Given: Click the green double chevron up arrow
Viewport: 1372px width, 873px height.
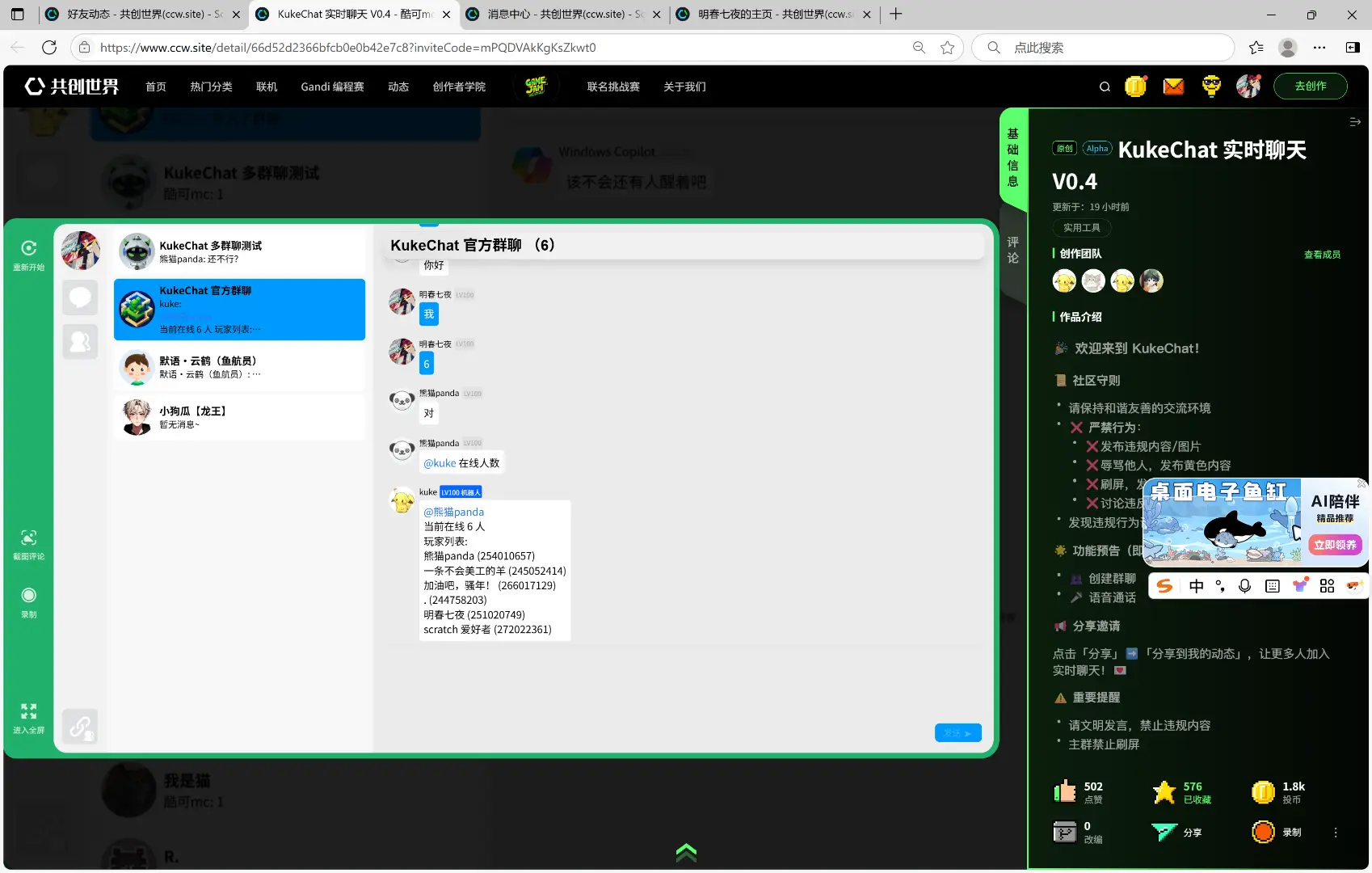Looking at the screenshot, I should tap(686, 852).
